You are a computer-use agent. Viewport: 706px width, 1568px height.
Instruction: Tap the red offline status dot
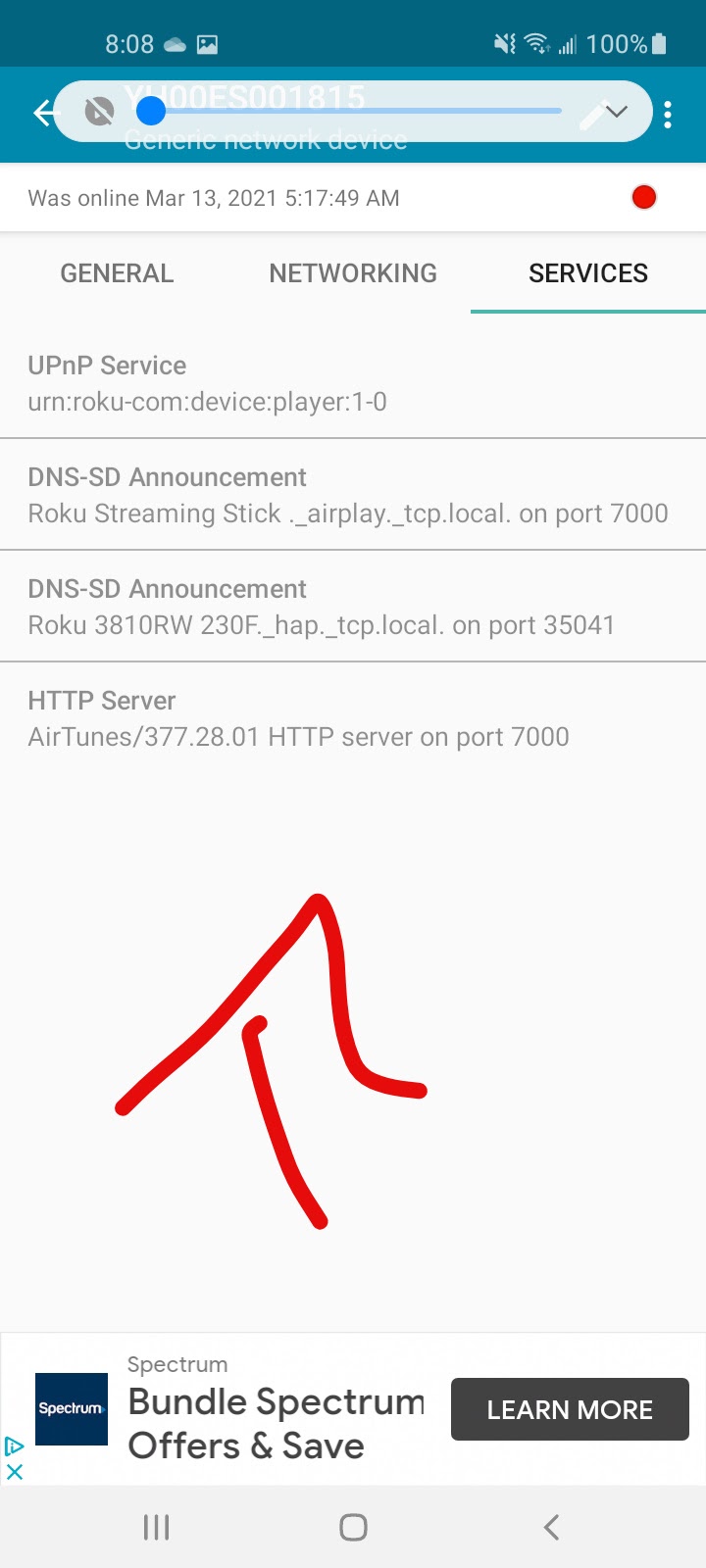pyautogui.click(x=644, y=197)
